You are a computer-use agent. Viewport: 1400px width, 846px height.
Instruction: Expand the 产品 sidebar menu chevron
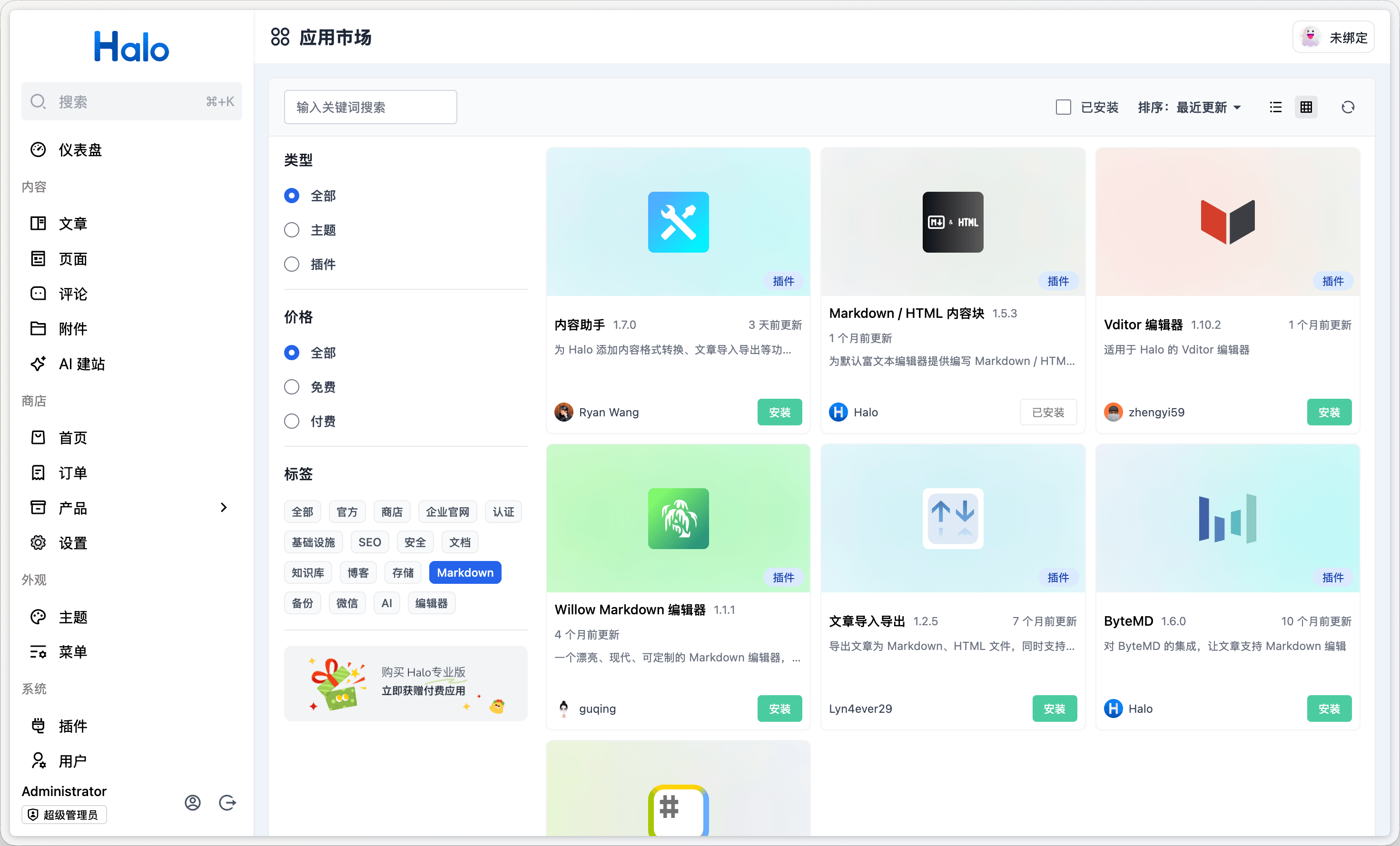click(x=223, y=507)
